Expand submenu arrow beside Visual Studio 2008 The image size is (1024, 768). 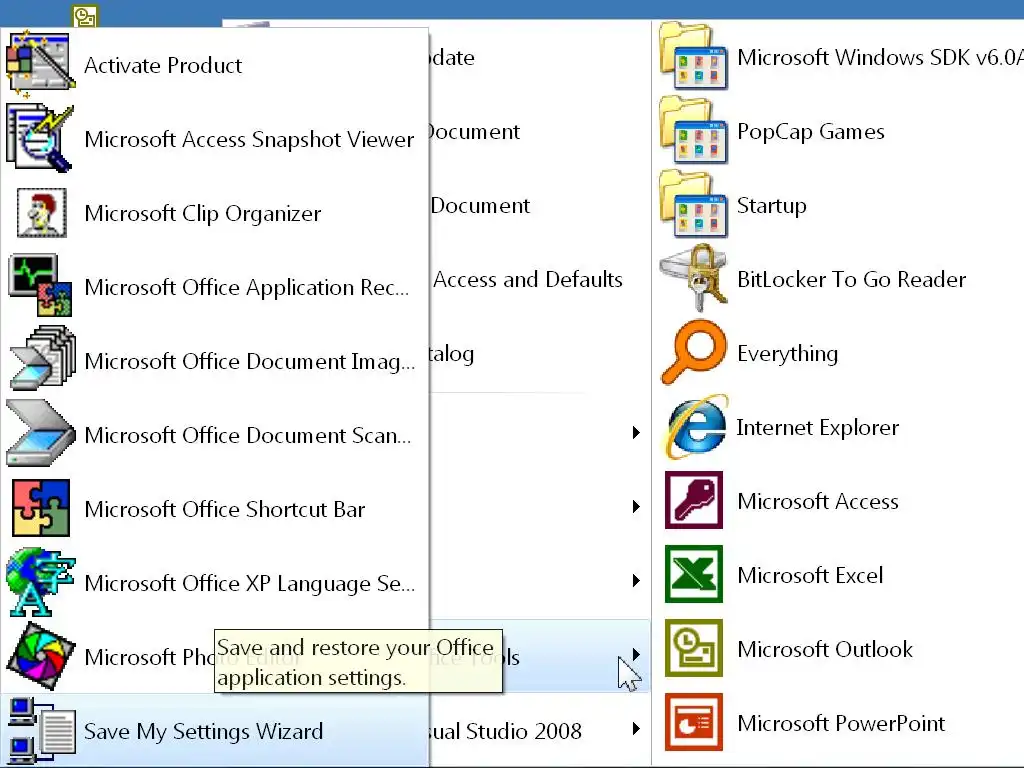(x=636, y=729)
